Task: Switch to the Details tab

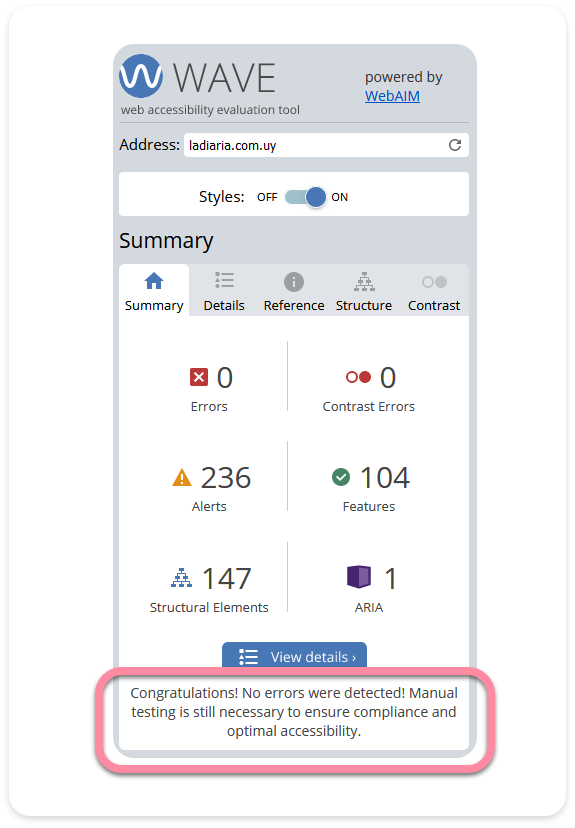Action: (x=224, y=291)
